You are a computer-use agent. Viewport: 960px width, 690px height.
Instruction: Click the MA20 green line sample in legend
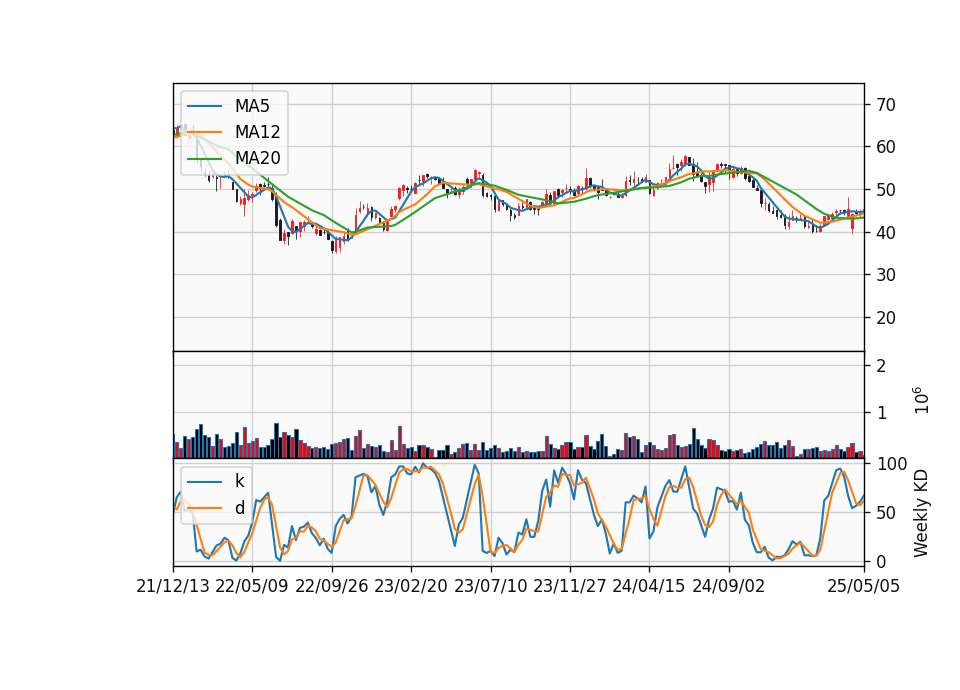204,159
